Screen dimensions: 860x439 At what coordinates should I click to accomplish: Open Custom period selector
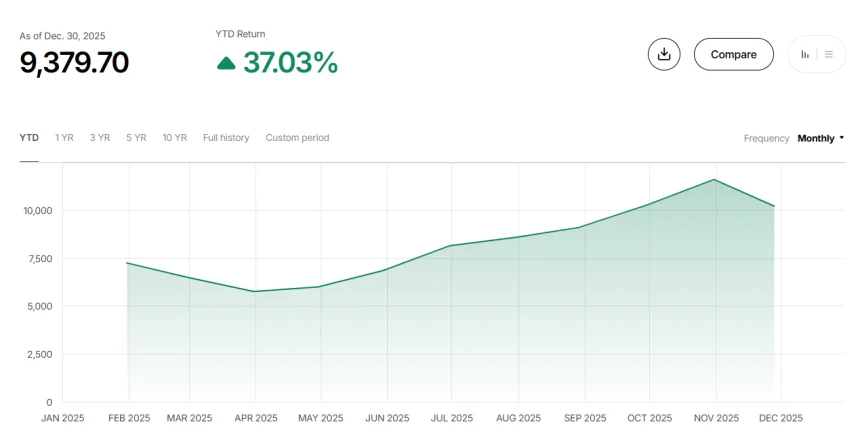[x=297, y=138]
